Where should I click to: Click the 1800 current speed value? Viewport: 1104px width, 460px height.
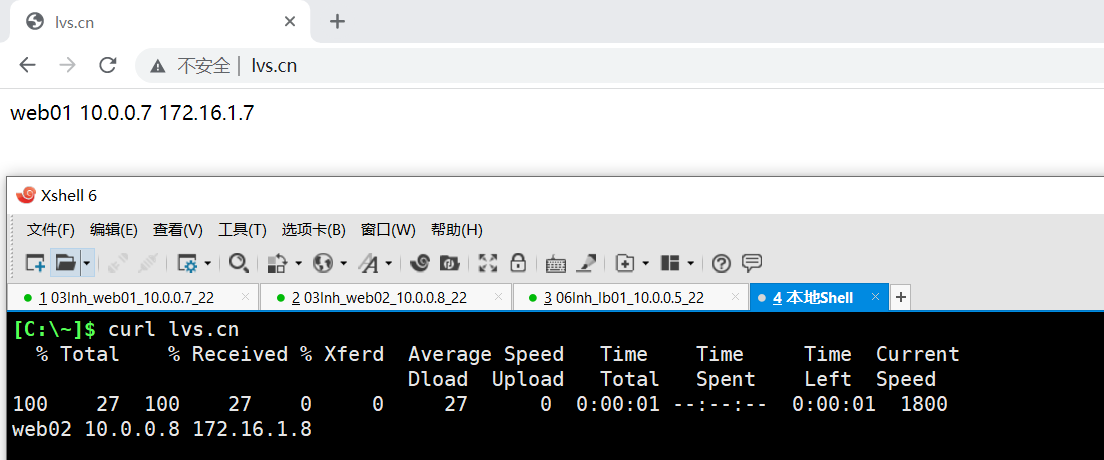click(x=924, y=404)
